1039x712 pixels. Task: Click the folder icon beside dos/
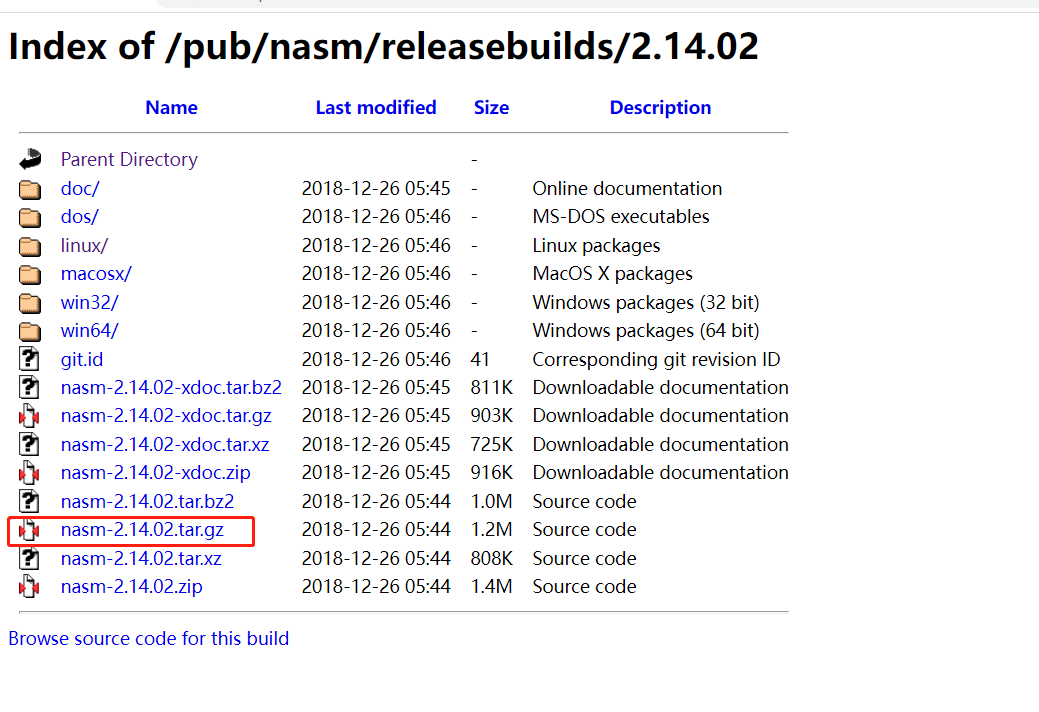(x=30, y=217)
